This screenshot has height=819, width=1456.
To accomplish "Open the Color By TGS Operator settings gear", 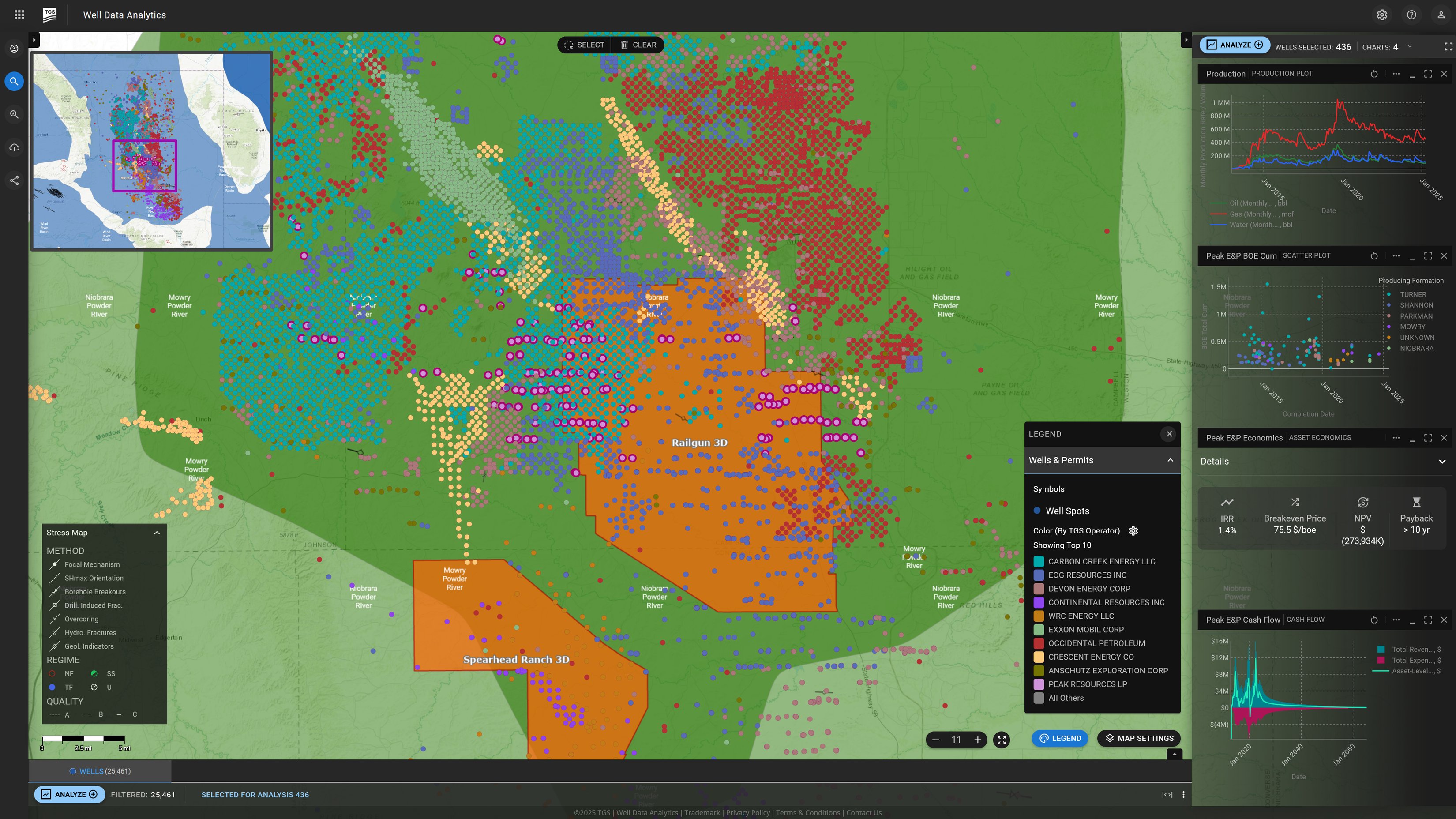I will point(1133,531).
